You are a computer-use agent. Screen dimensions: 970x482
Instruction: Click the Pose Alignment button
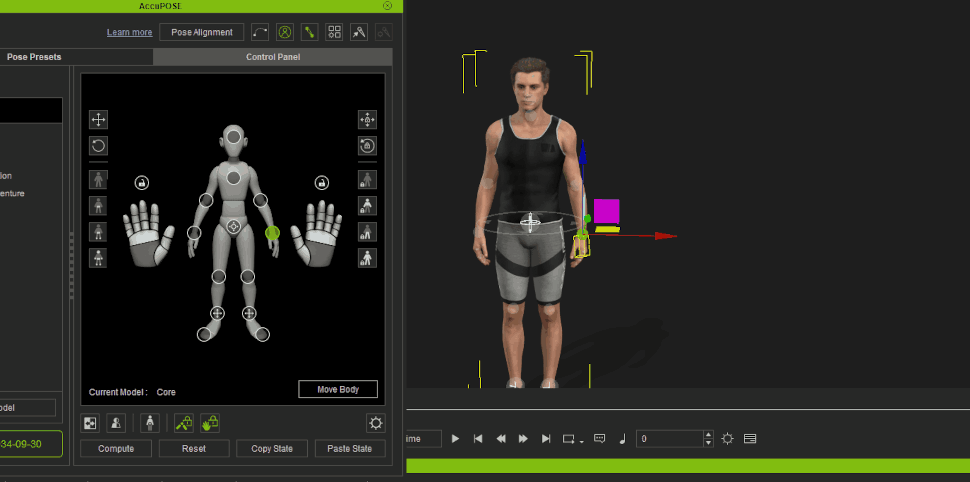pos(202,32)
